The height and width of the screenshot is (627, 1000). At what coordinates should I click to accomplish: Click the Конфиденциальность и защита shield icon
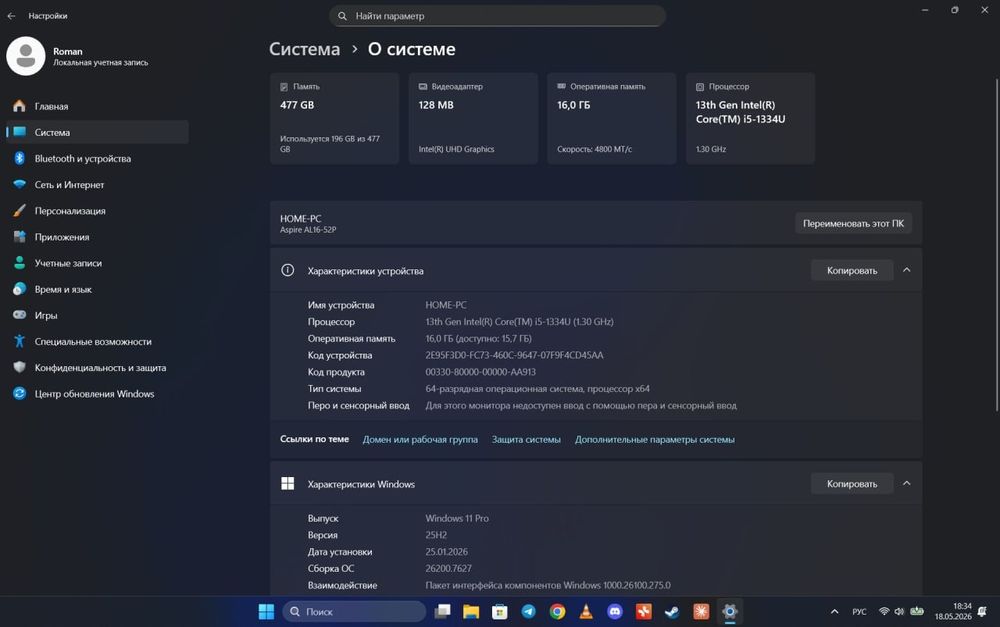tap(19, 367)
